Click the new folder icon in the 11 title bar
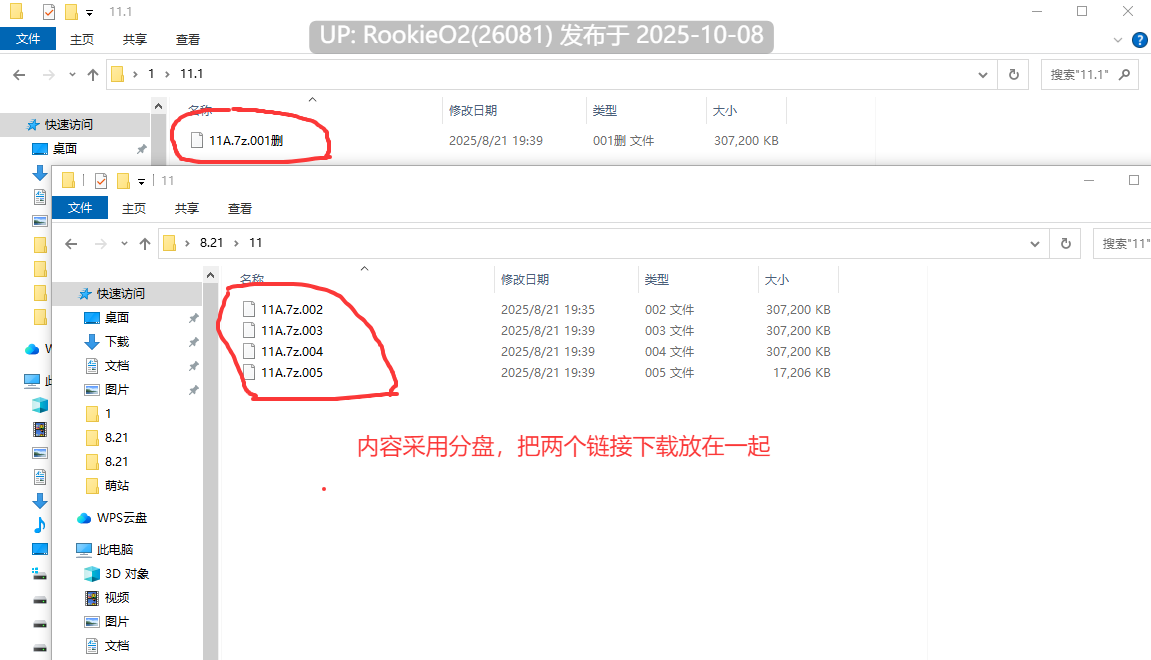This screenshot has height=660, width=1151. 123,181
